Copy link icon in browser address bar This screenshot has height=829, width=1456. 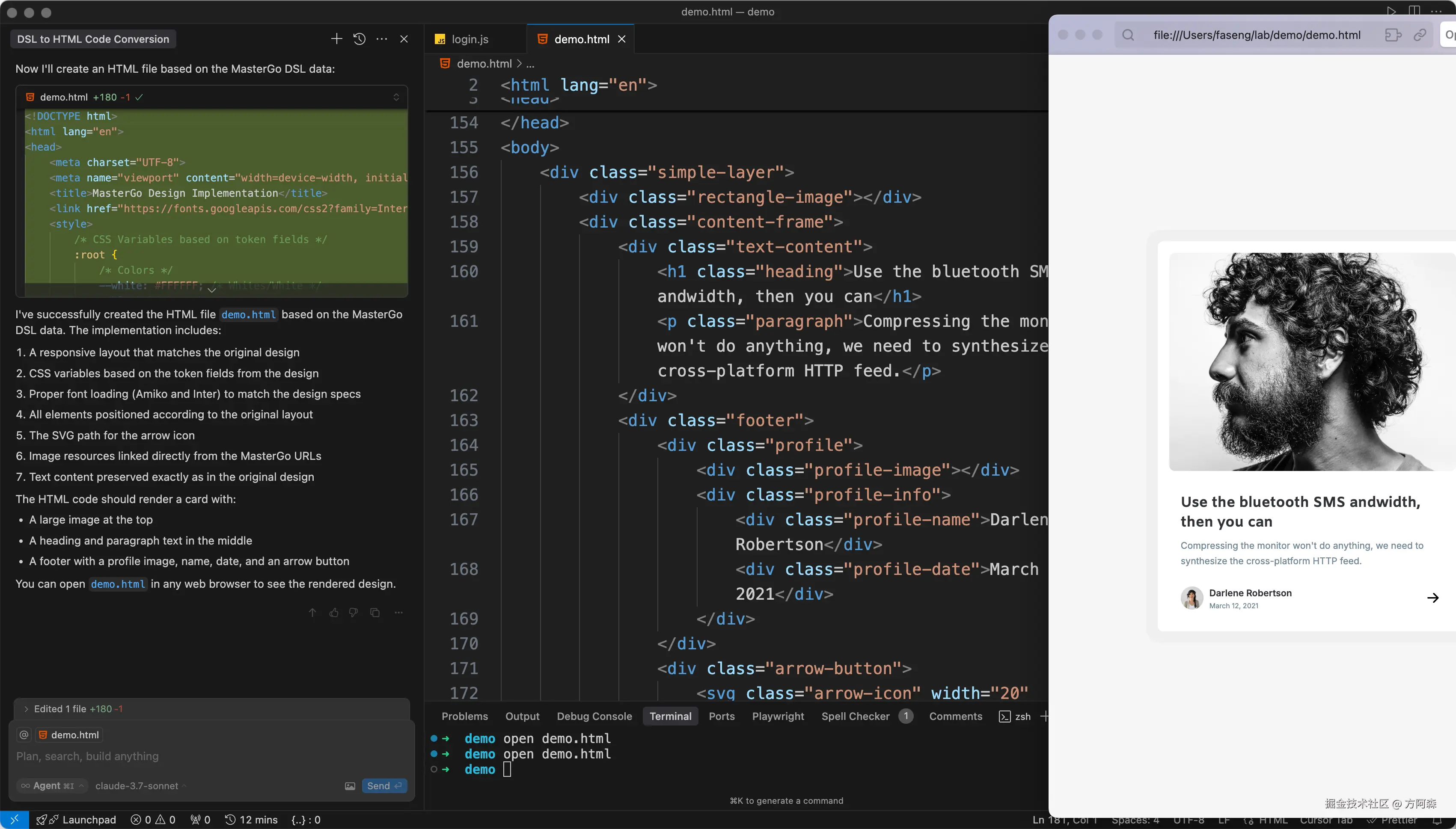[x=1420, y=35]
